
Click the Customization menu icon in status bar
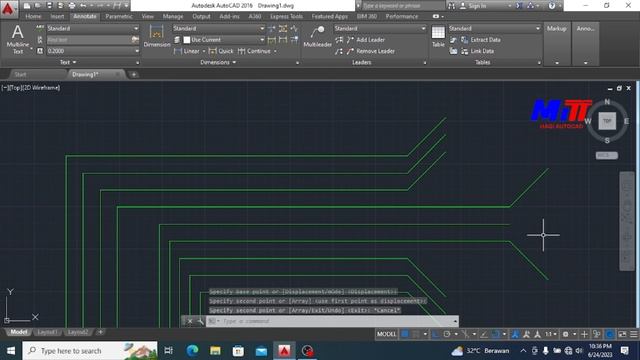(x=634, y=334)
